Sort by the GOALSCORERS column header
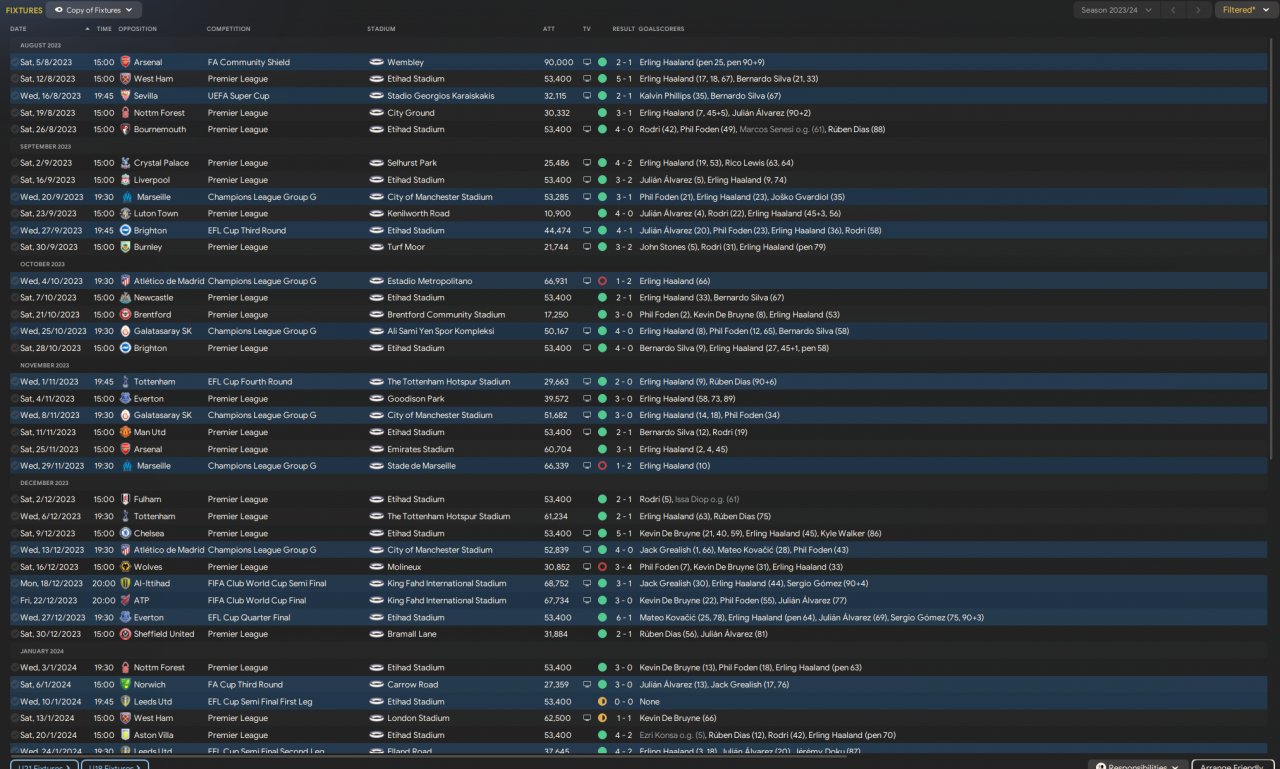The image size is (1280, 769). pyautogui.click(x=661, y=29)
